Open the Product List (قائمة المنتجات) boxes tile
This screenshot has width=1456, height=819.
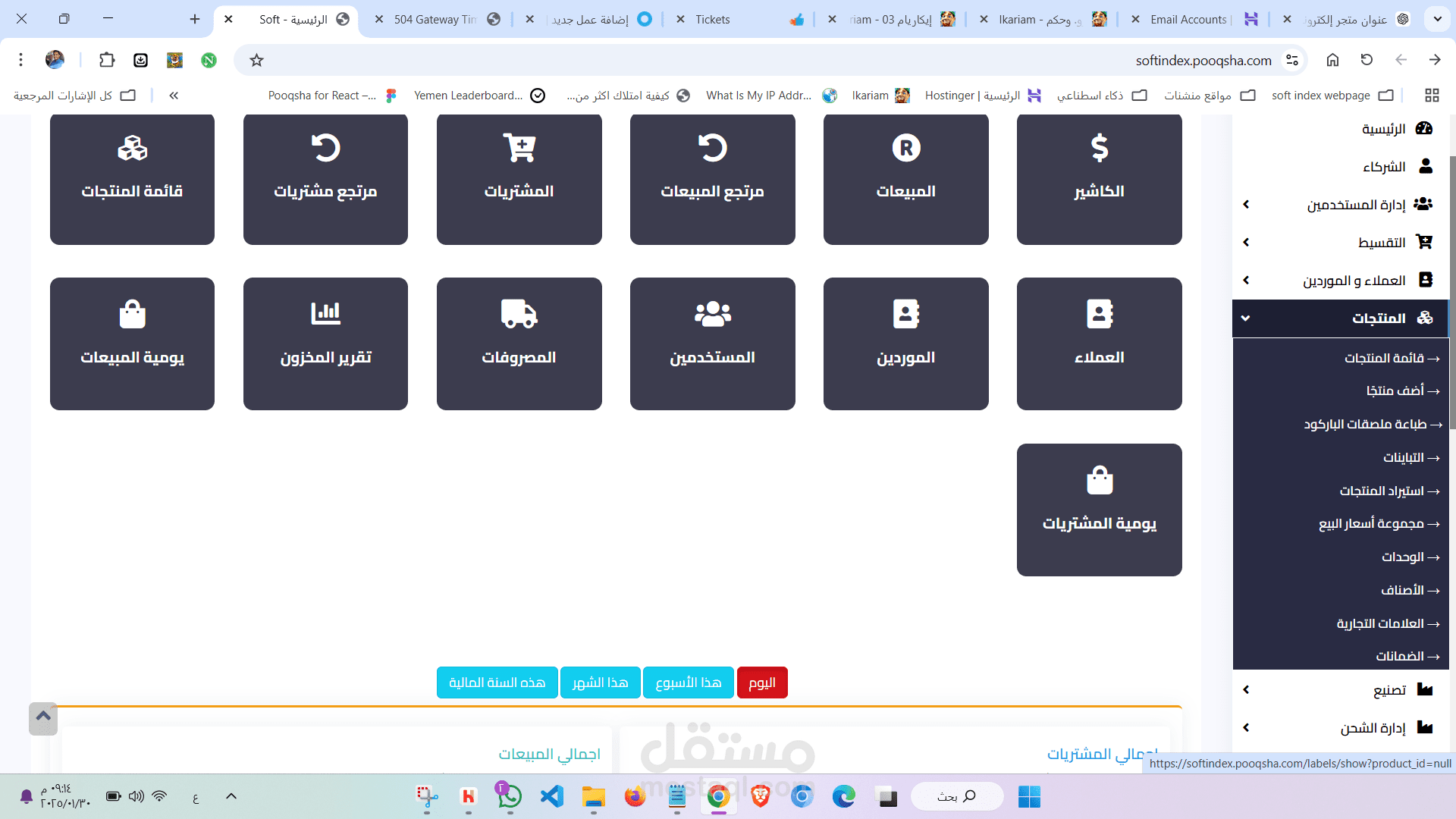[132, 179]
